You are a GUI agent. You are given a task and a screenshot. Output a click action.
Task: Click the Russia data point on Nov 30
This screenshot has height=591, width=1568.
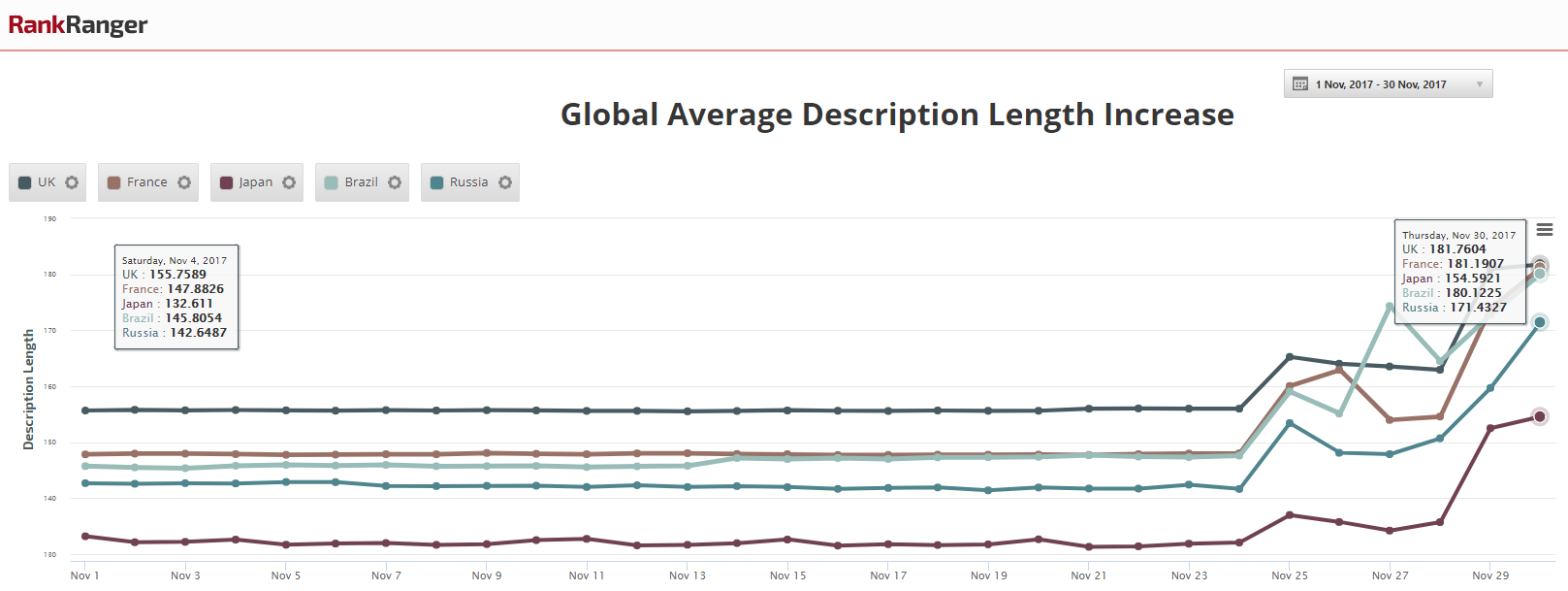point(1539,322)
